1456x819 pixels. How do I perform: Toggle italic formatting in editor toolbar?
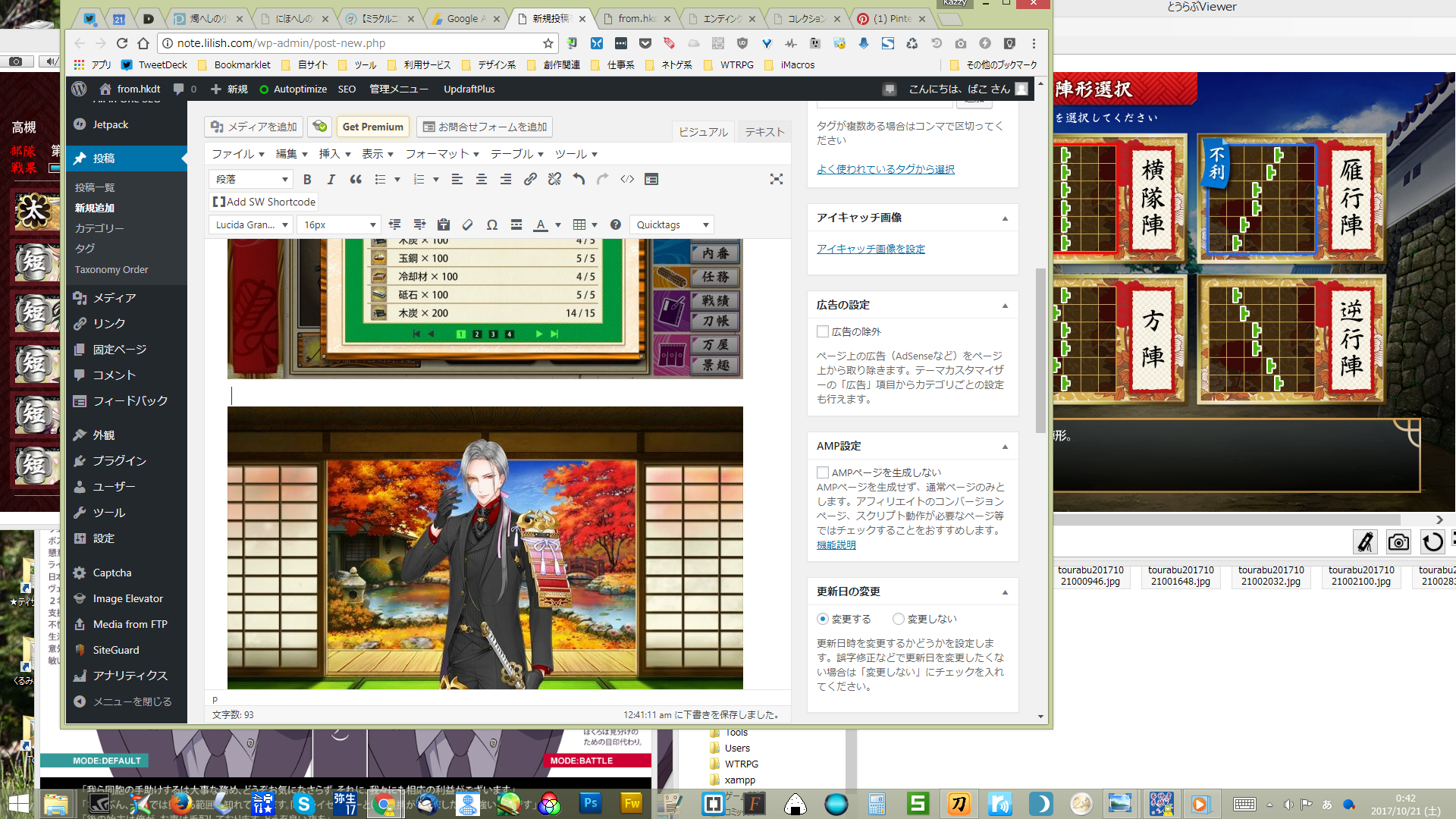pos(331,180)
